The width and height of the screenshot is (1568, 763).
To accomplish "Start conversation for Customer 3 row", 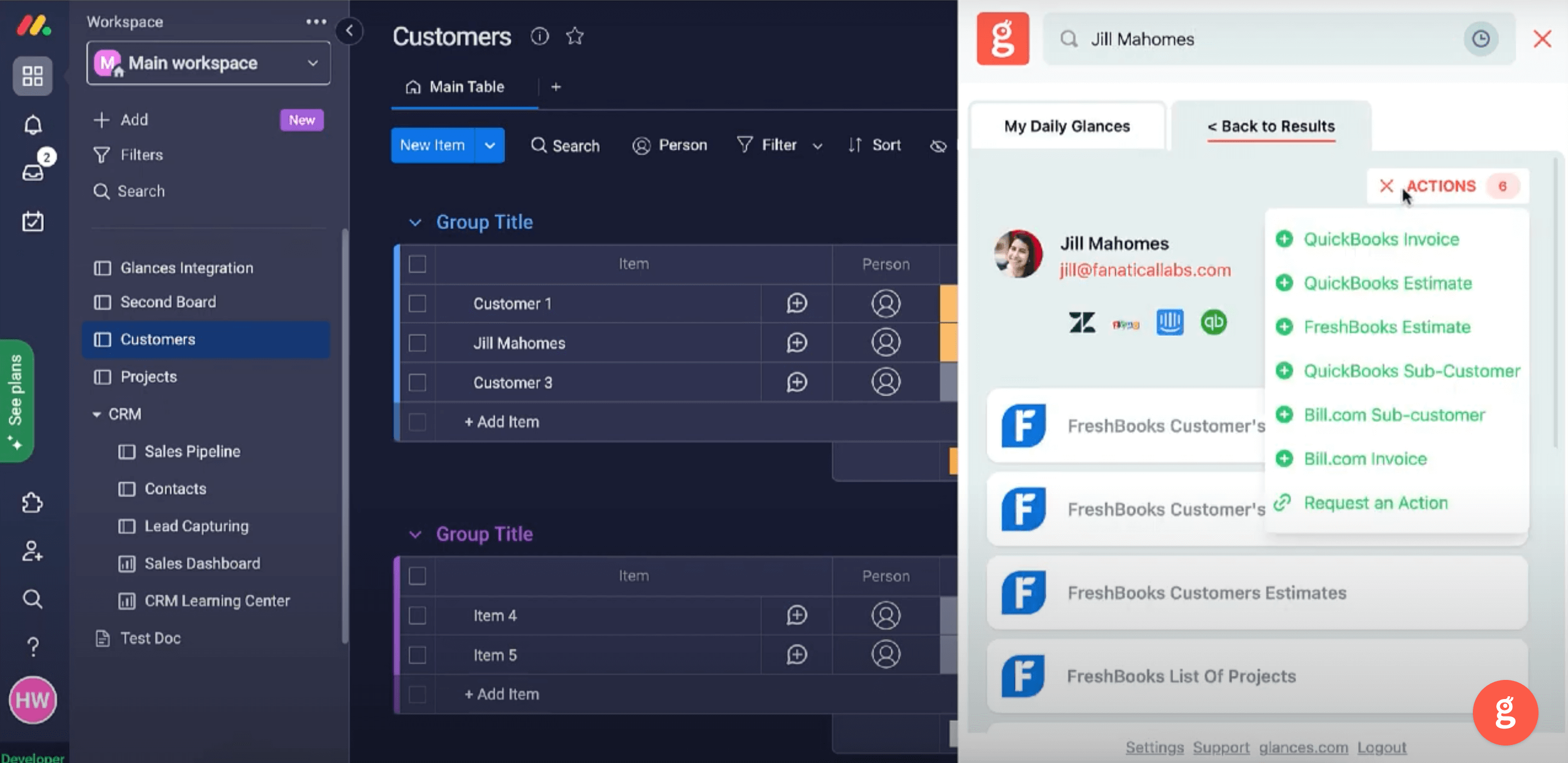I will (797, 382).
